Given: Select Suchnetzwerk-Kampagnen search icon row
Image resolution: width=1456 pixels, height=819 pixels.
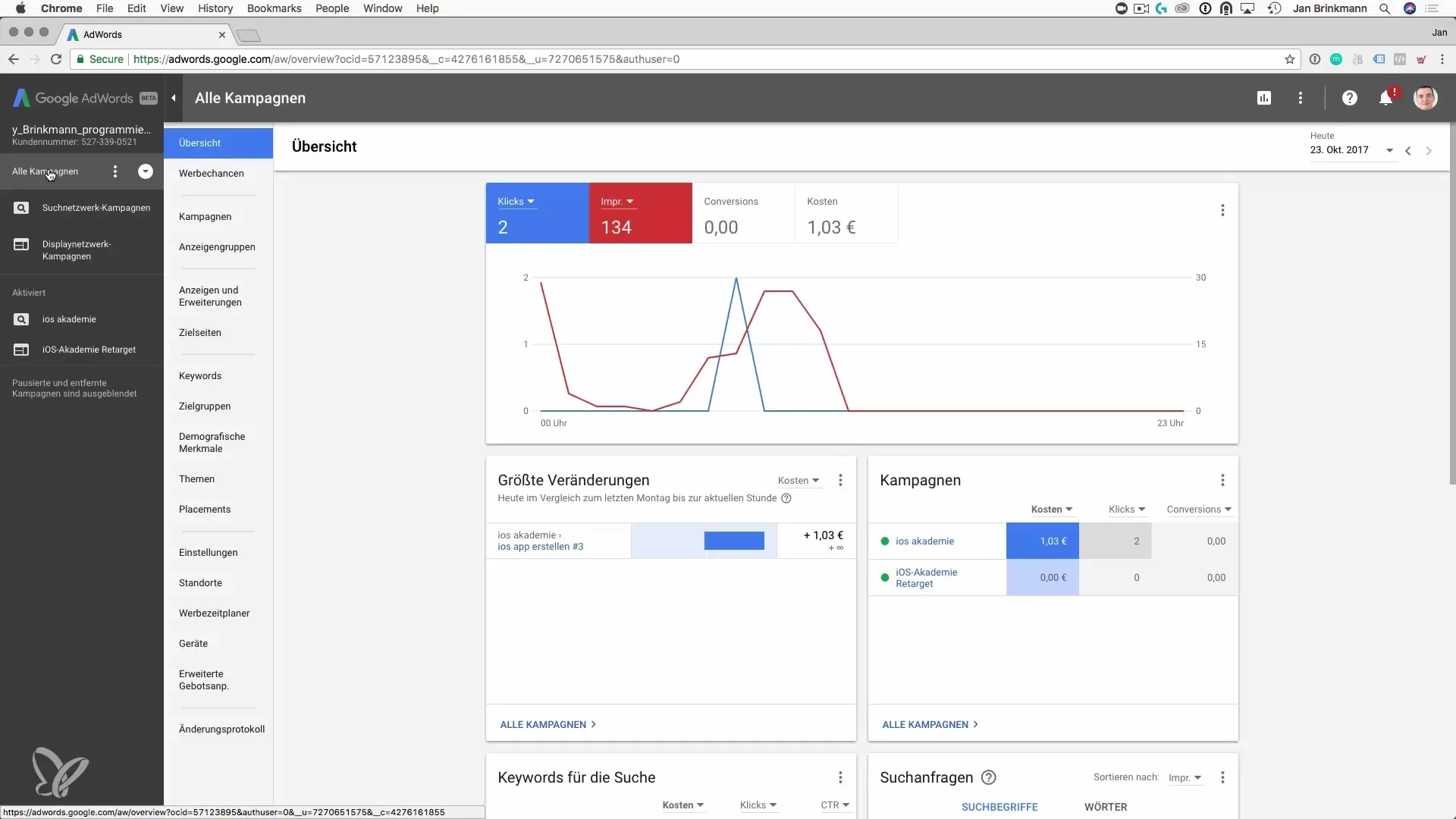Looking at the screenshot, I should click(x=82, y=208).
